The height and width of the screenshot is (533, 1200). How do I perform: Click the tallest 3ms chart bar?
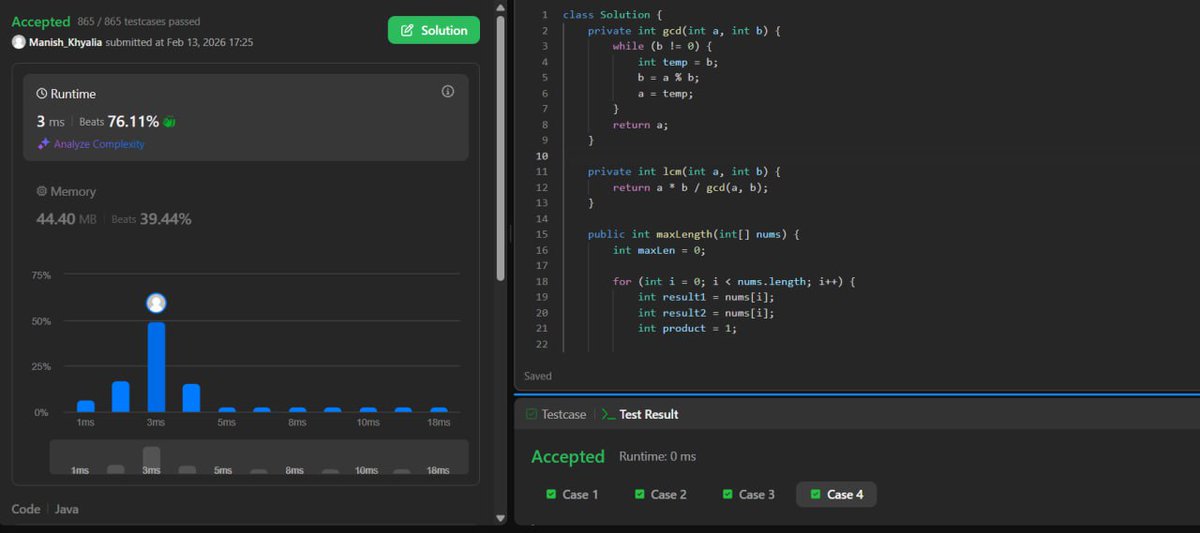(x=156, y=367)
